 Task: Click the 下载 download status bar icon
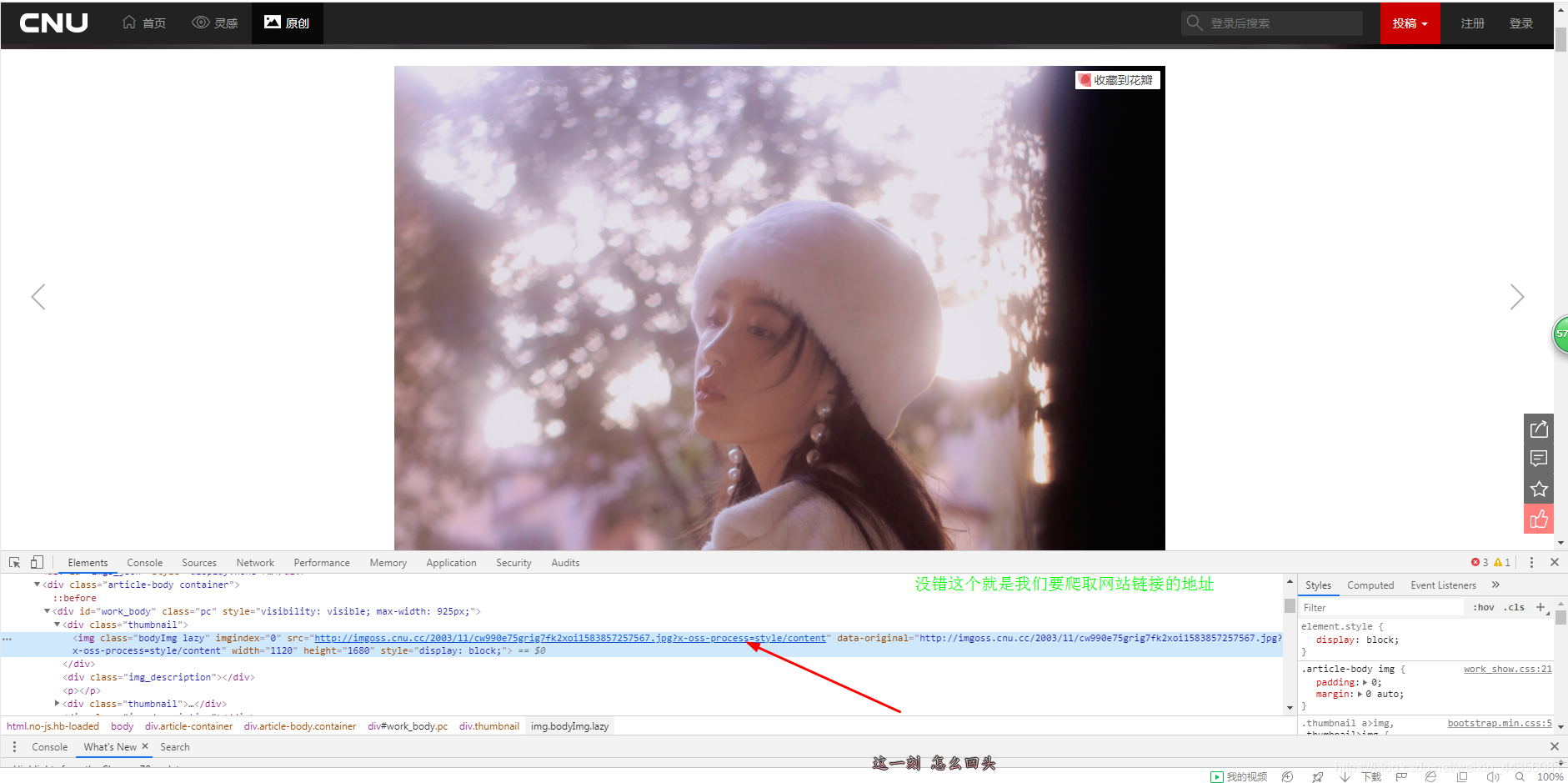coord(1370,776)
